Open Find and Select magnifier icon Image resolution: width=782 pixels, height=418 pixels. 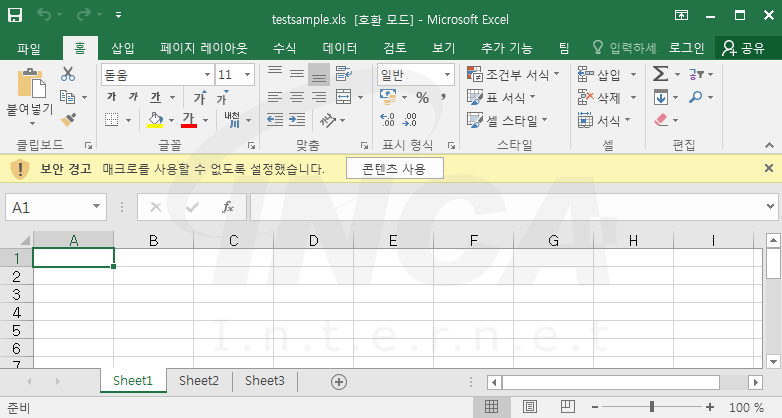[x=696, y=97]
